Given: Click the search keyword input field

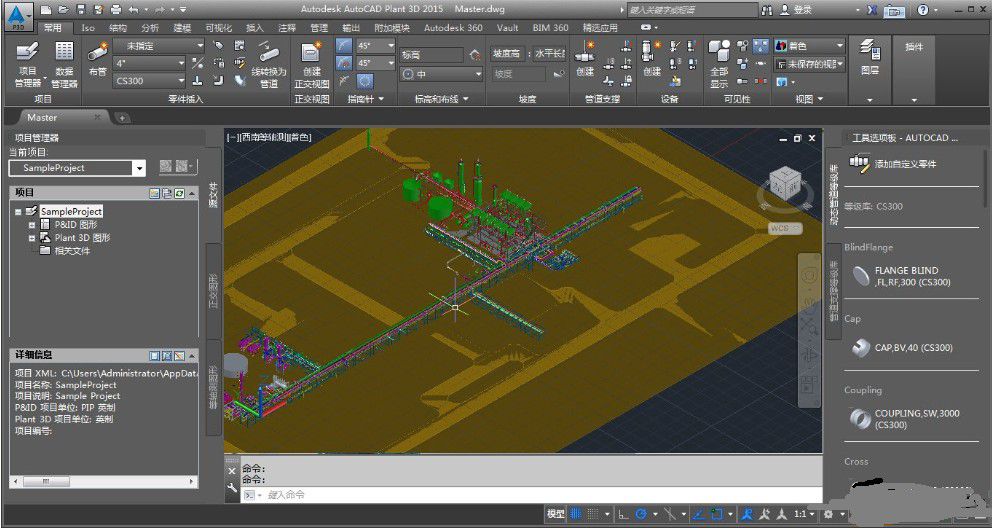Looking at the screenshot, I should 691,10.
